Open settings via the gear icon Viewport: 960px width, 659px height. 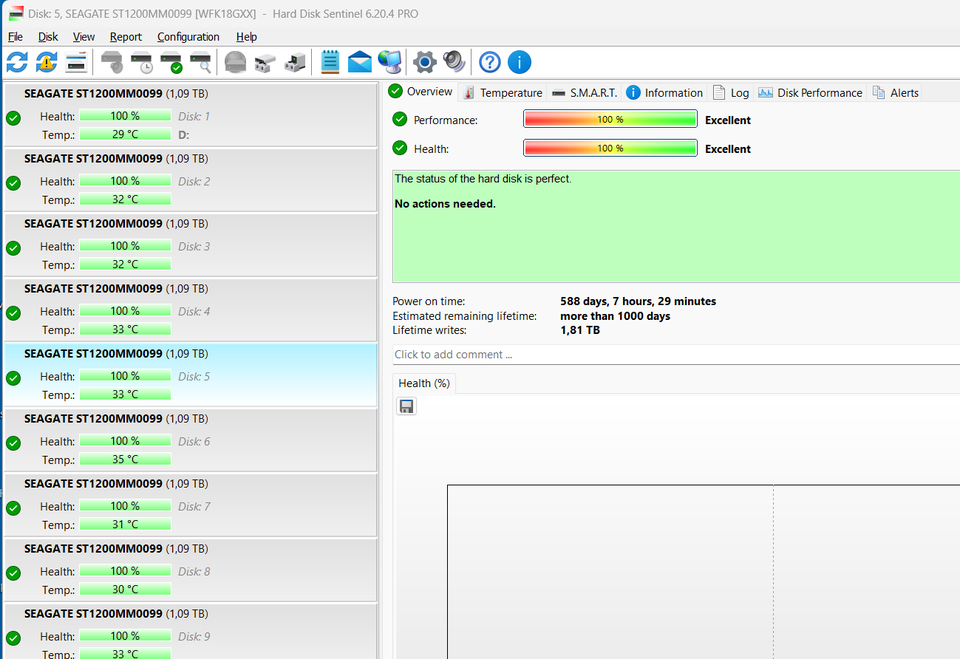click(425, 62)
